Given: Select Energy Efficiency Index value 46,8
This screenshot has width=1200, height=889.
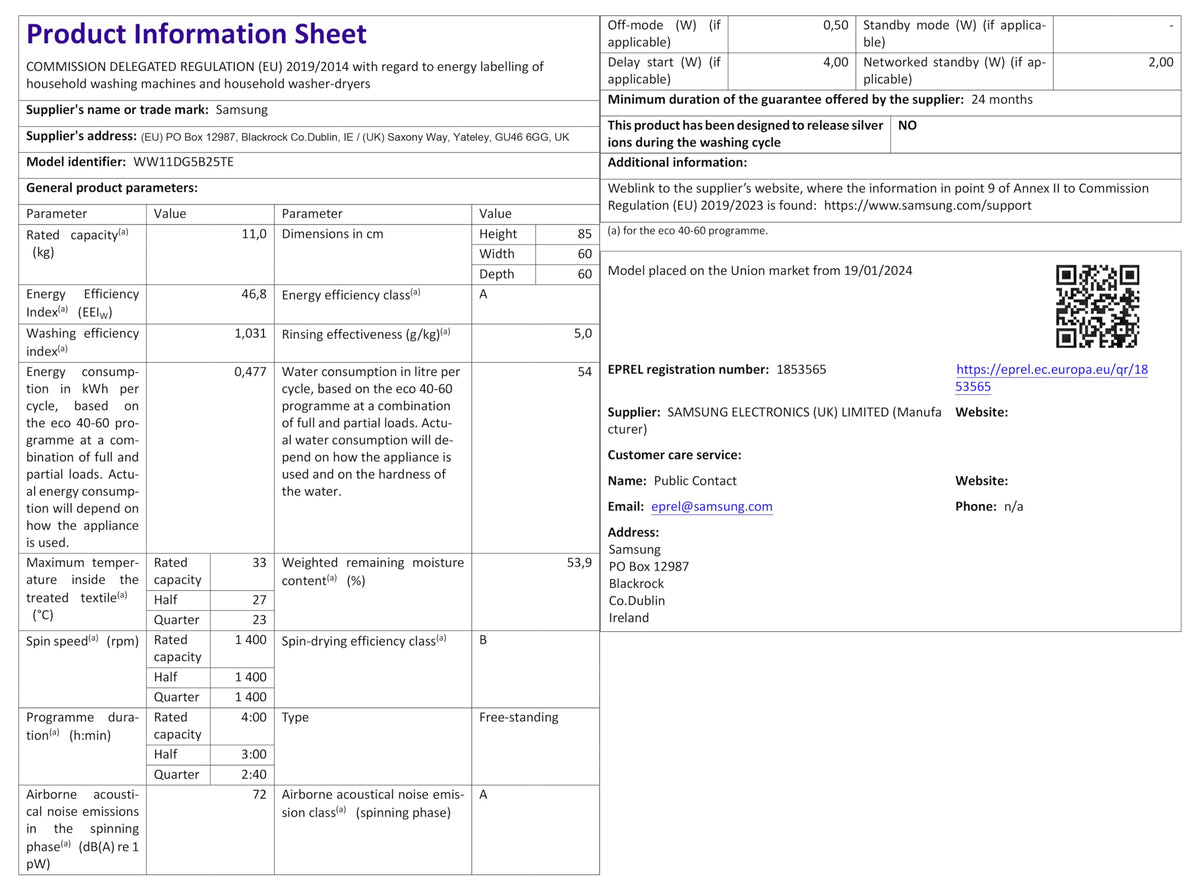Looking at the screenshot, I should 254,294.
